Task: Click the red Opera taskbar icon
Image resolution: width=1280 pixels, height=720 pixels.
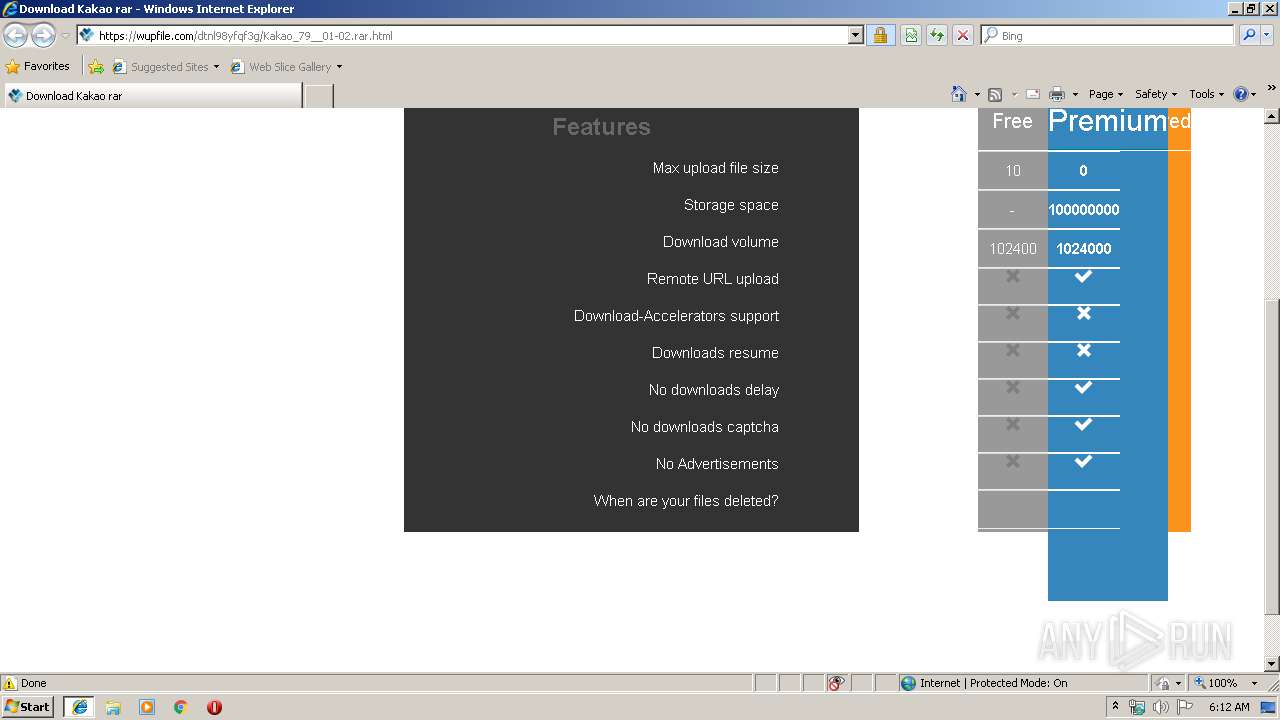Action: 214,706
